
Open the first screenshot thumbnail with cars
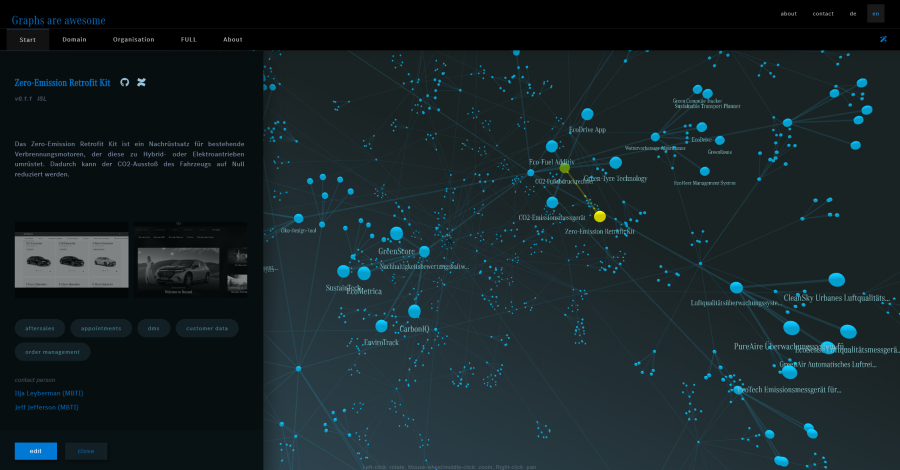pyautogui.click(x=71, y=259)
